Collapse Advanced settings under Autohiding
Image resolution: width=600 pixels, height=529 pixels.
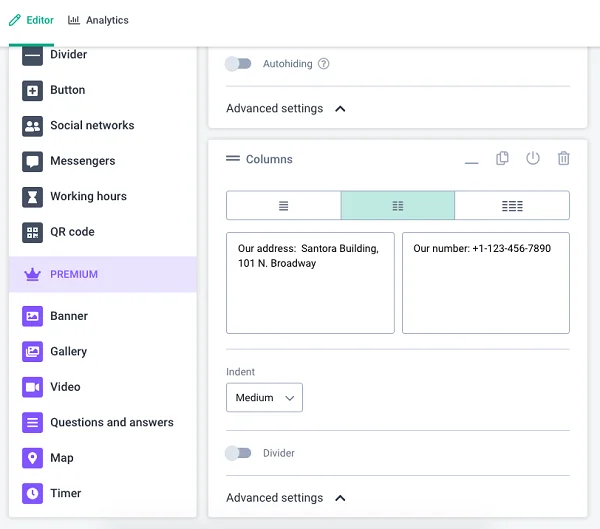(x=286, y=108)
